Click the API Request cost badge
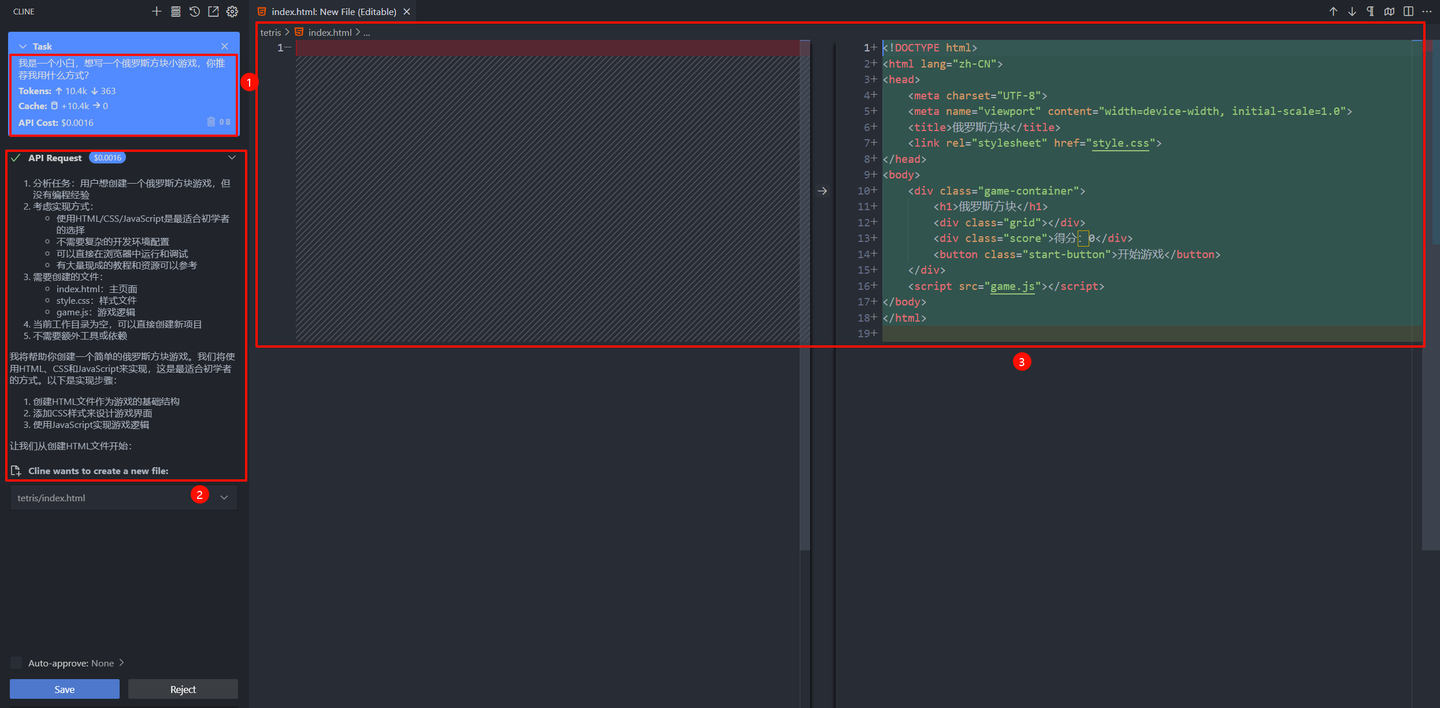Viewport: 1440px width, 708px height. tap(107, 158)
